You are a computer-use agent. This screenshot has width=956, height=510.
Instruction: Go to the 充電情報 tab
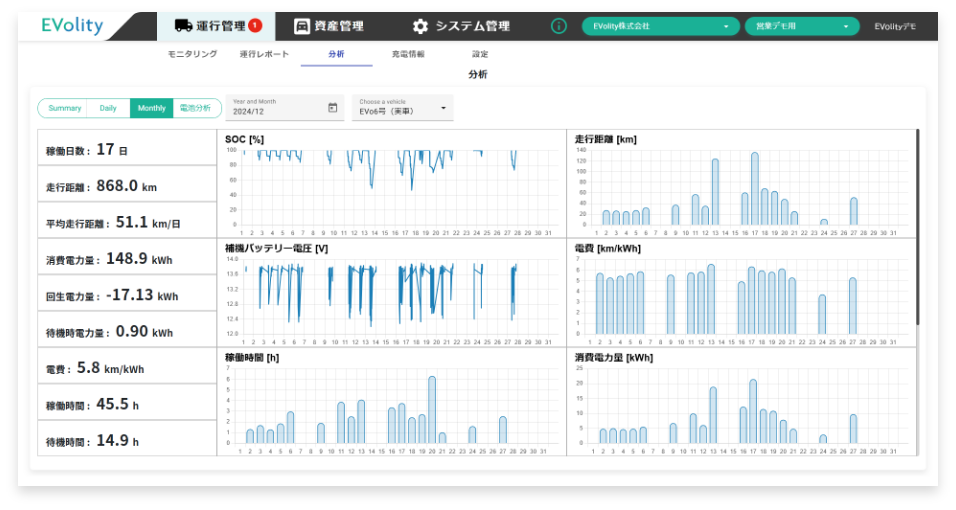coord(408,54)
